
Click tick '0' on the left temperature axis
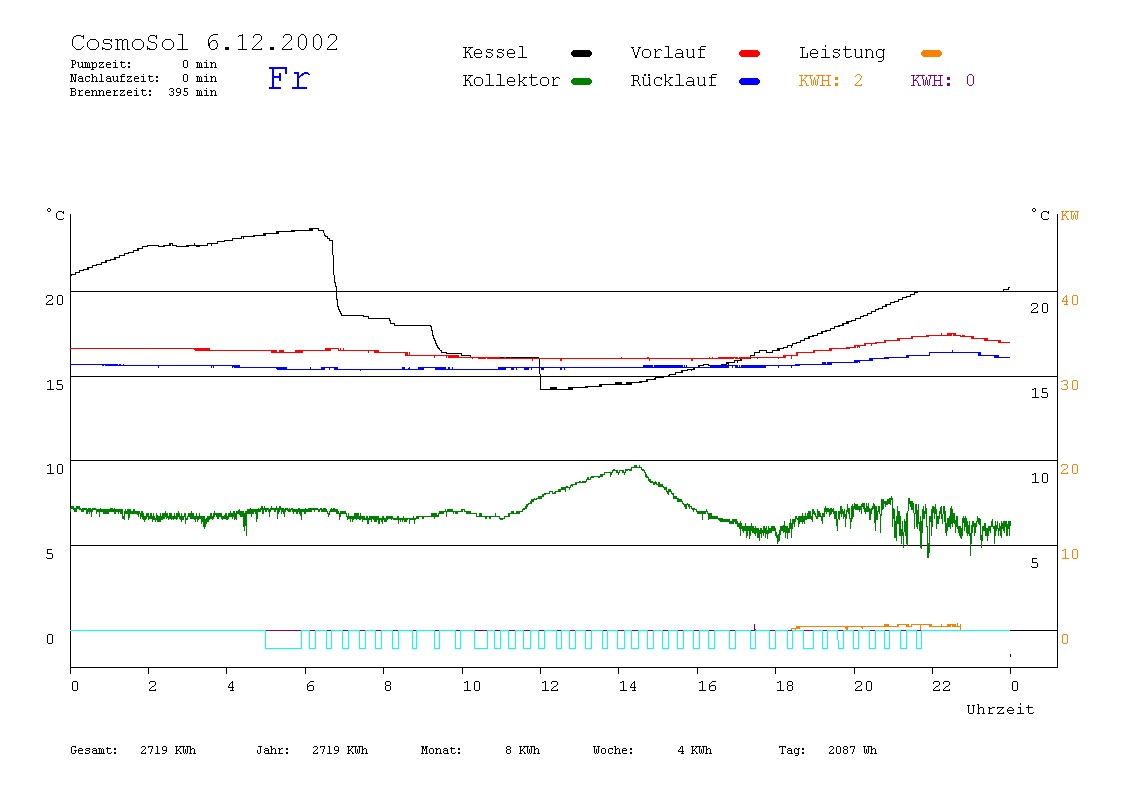point(50,639)
